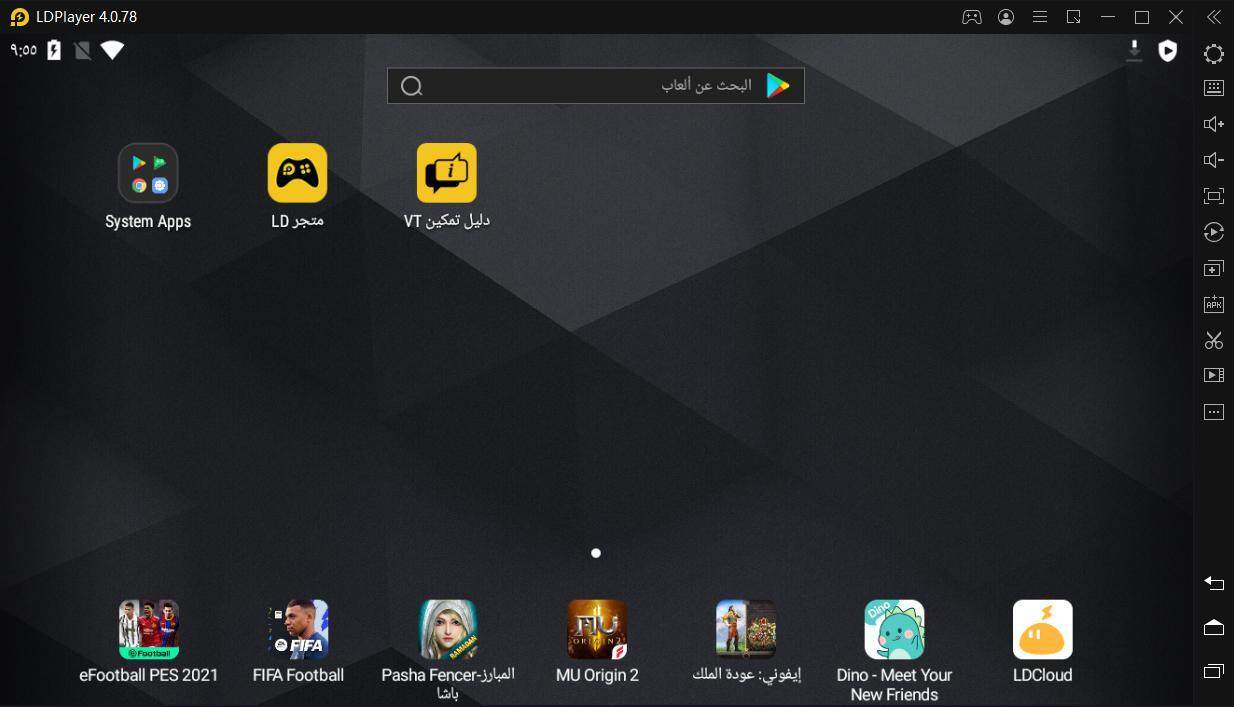This screenshot has height=707, width=1234.
Task: Launch LDCloud app
Action: pos(1043,629)
